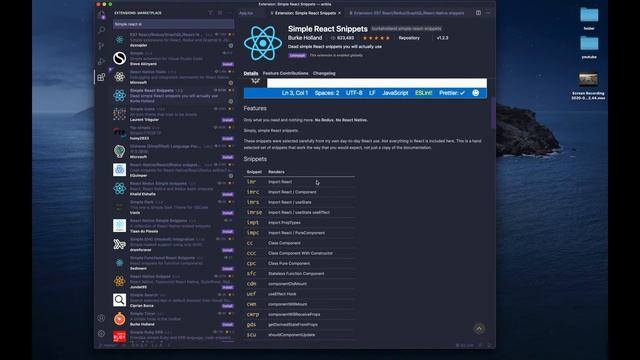Install the Simple Search extension by Ciprian Bortos
640x360 pixels.
(x=228, y=306)
